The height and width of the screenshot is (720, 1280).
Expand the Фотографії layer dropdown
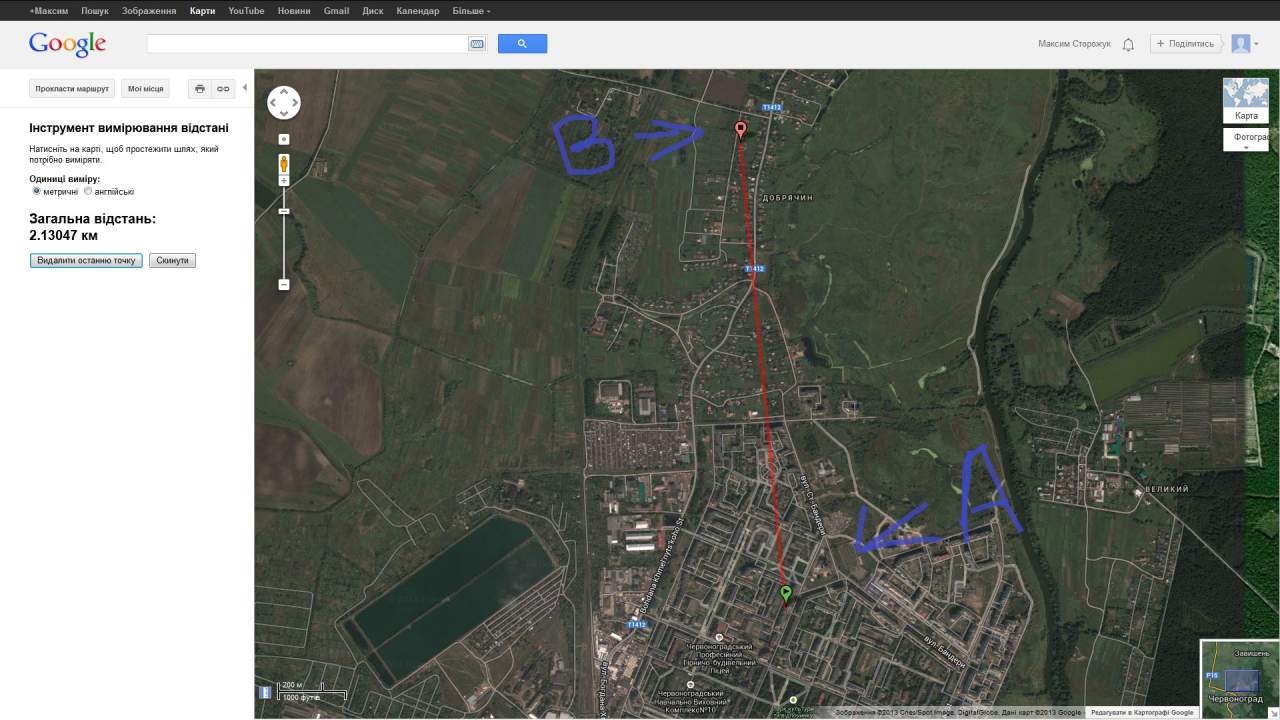(1246, 140)
